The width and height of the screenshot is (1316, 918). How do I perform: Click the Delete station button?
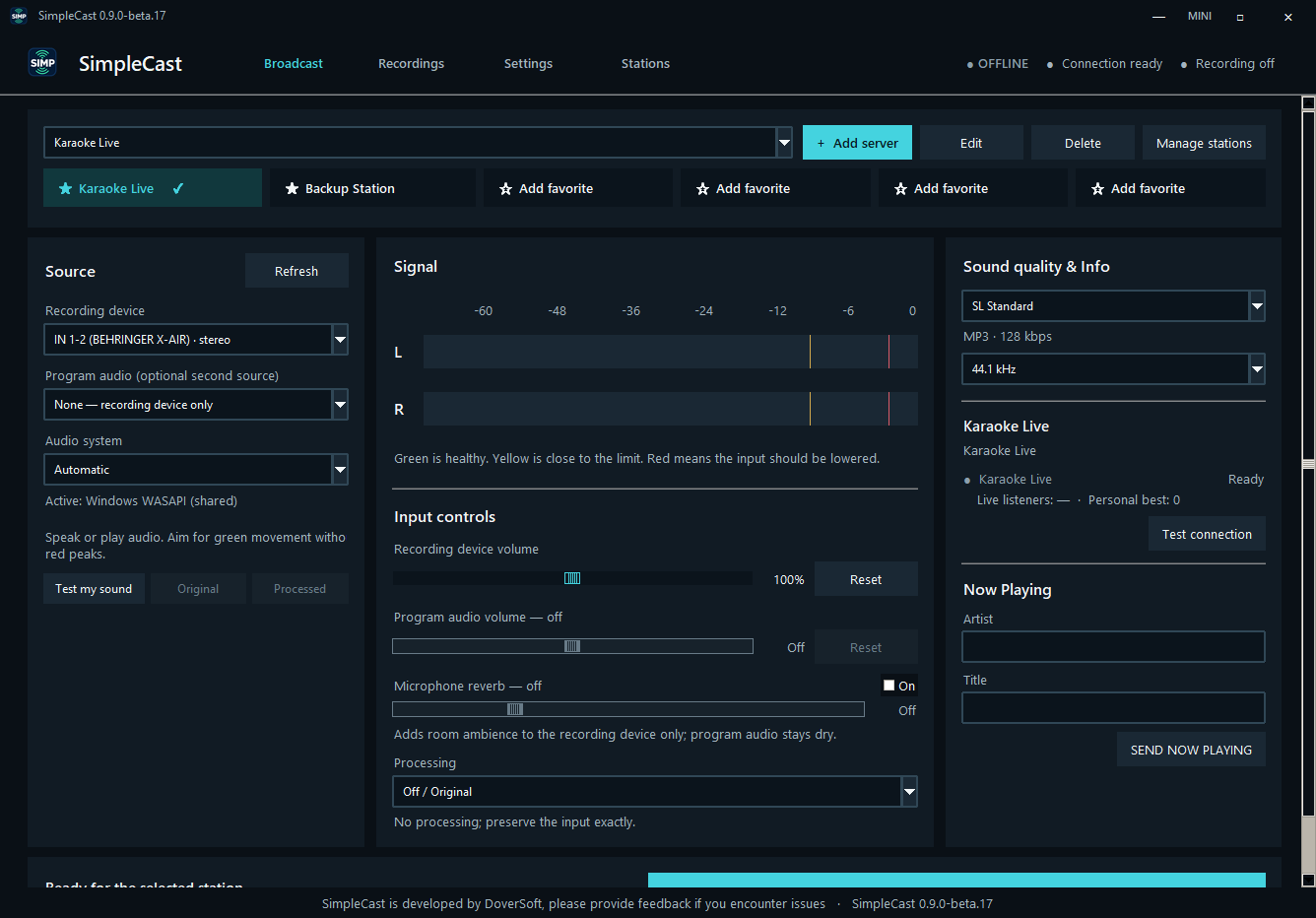(x=1083, y=143)
